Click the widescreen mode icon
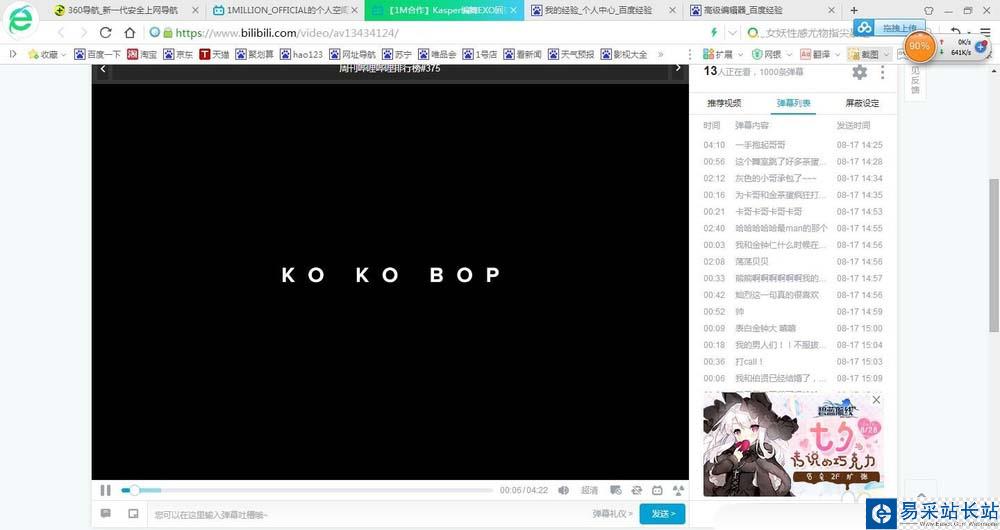The height and width of the screenshot is (530, 1000). pos(657,490)
